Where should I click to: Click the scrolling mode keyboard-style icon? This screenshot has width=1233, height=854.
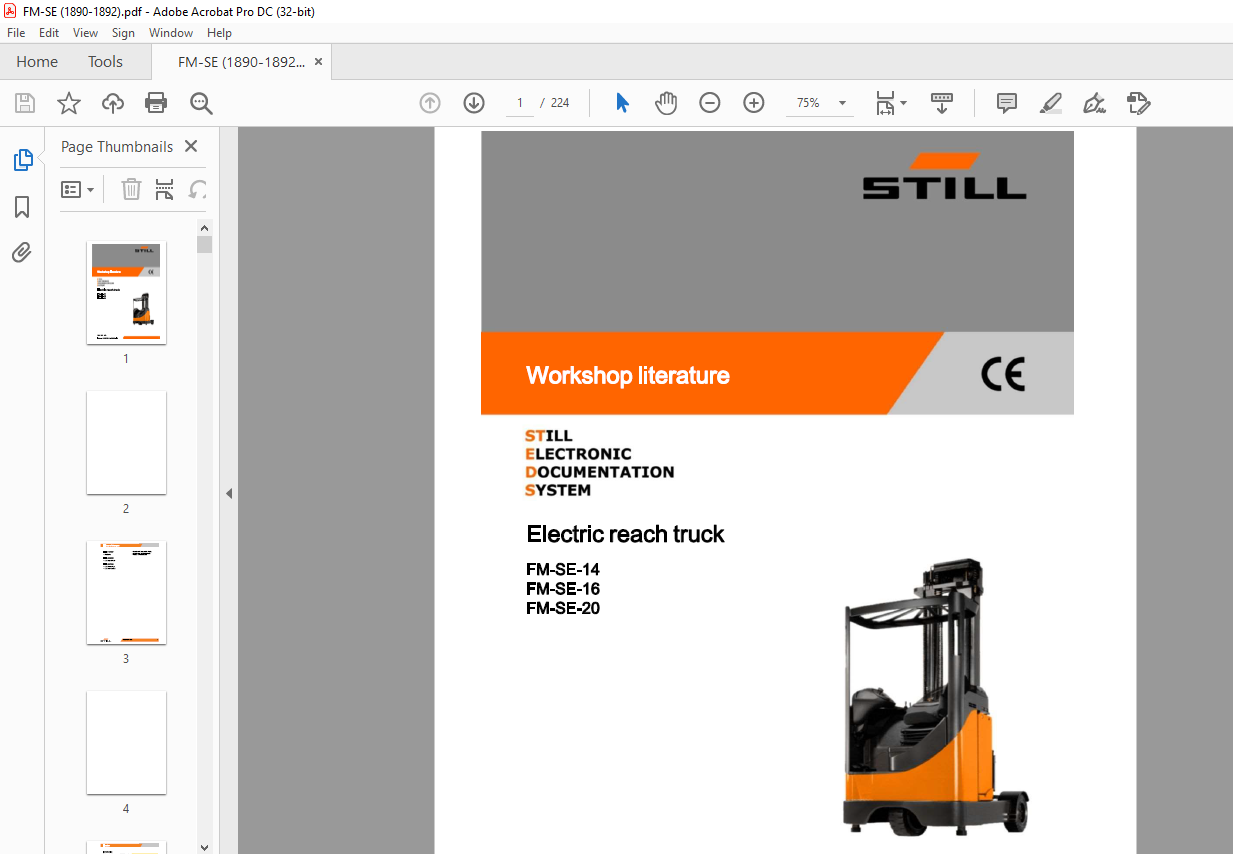(941, 103)
